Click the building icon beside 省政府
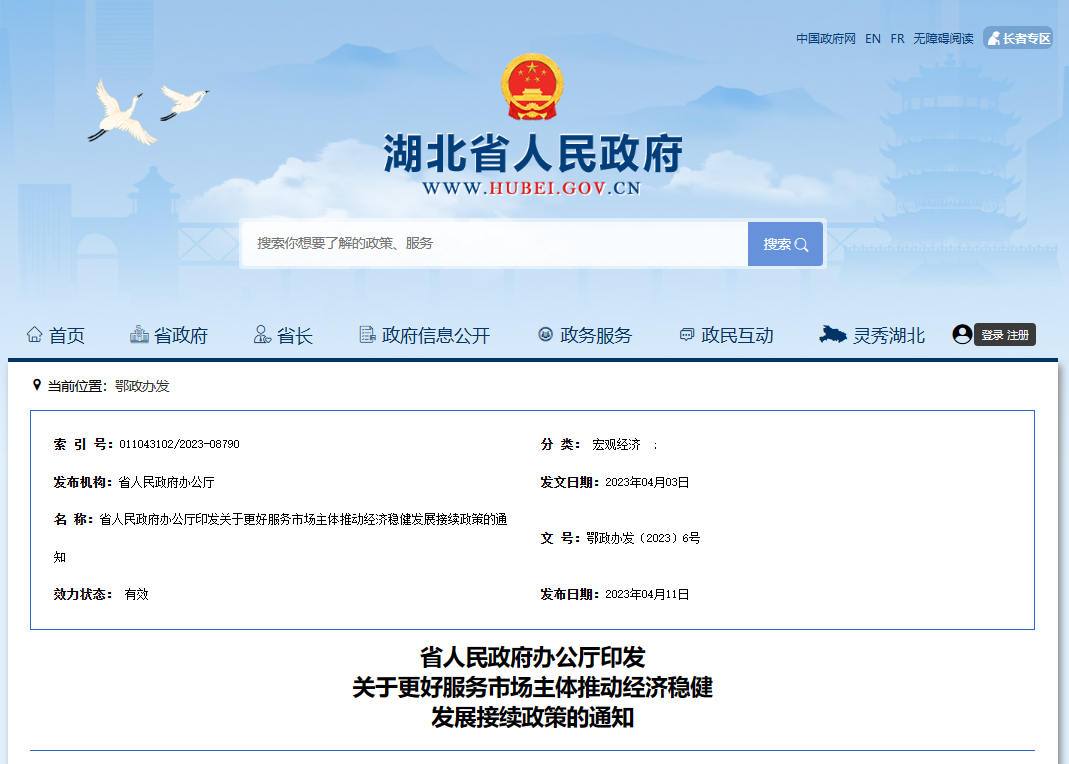This screenshot has width=1069, height=764. click(139, 335)
